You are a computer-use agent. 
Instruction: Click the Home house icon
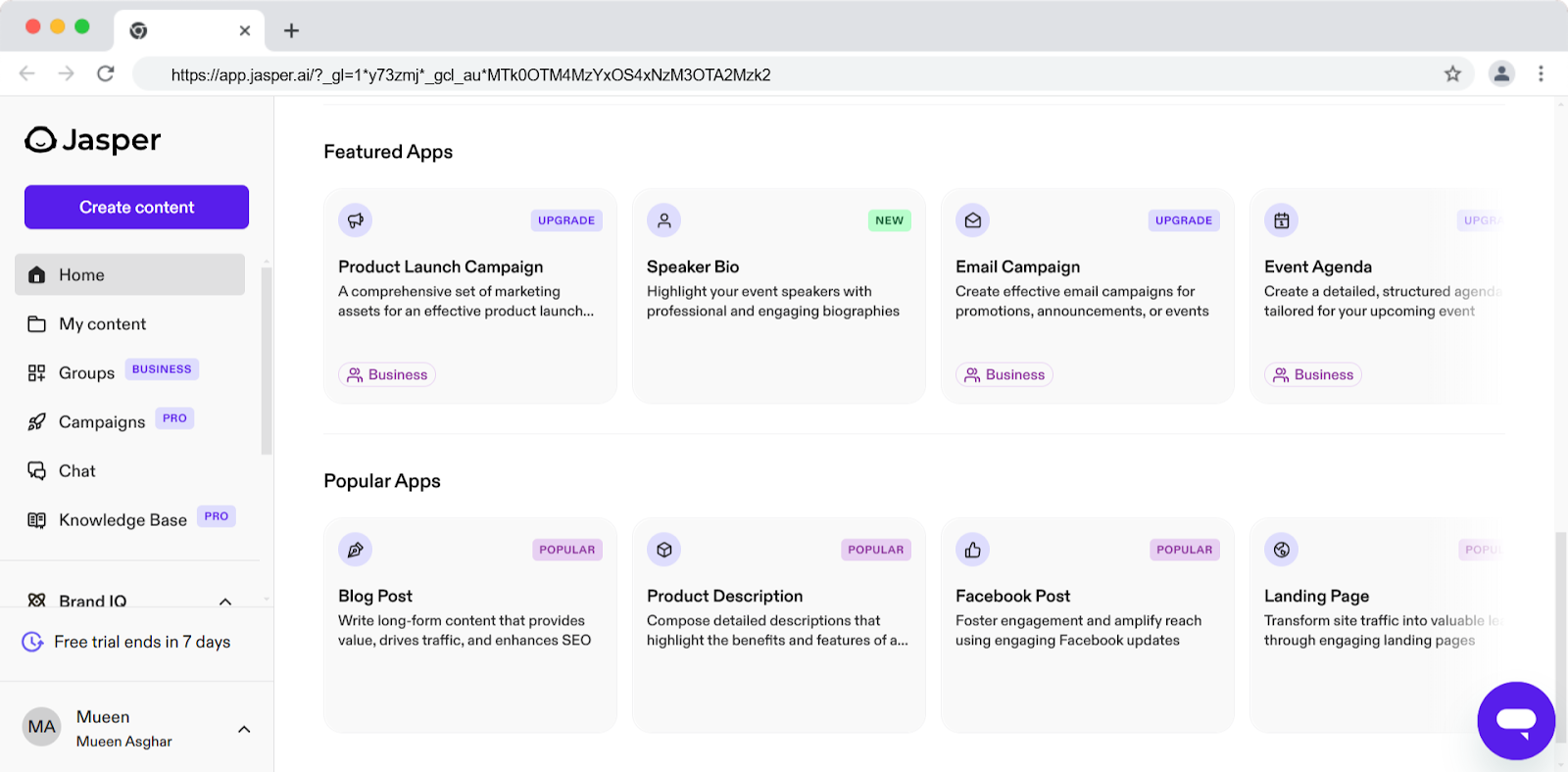tap(37, 274)
